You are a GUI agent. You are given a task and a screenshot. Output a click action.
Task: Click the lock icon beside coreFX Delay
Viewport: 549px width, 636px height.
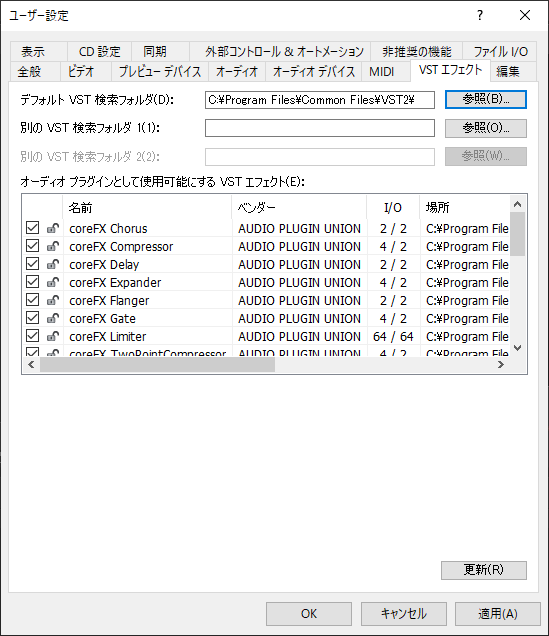(53, 264)
